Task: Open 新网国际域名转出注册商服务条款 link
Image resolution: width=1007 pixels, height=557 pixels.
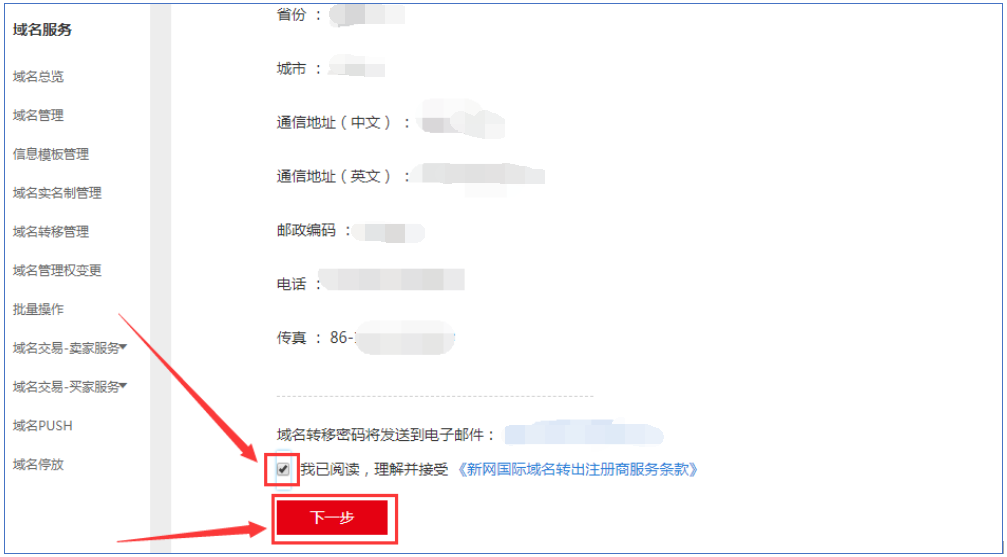Action: (x=577, y=470)
